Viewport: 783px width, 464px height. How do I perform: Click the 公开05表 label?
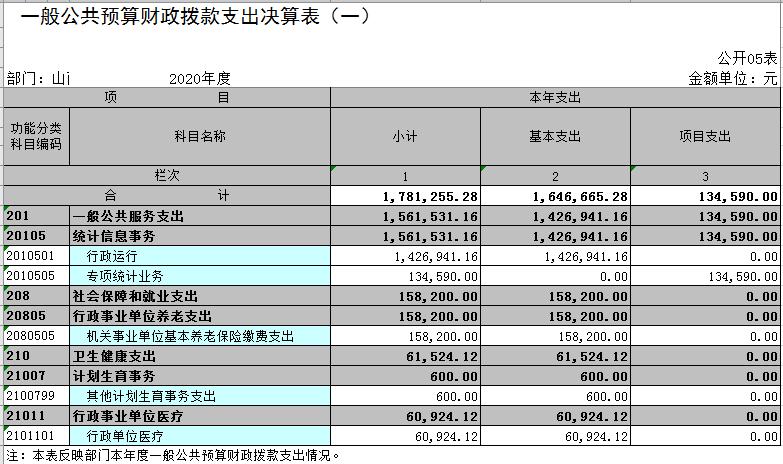[747, 58]
